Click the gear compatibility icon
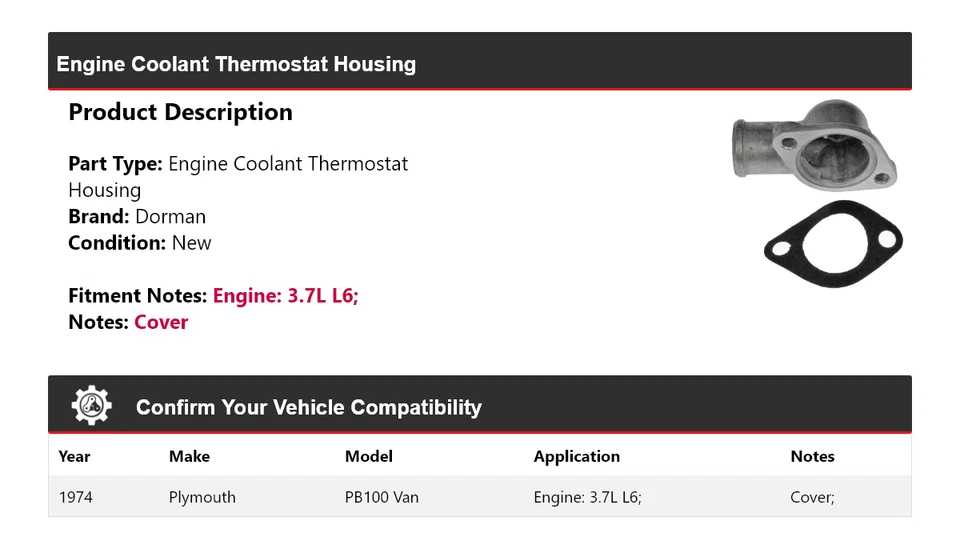 click(91, 406)
